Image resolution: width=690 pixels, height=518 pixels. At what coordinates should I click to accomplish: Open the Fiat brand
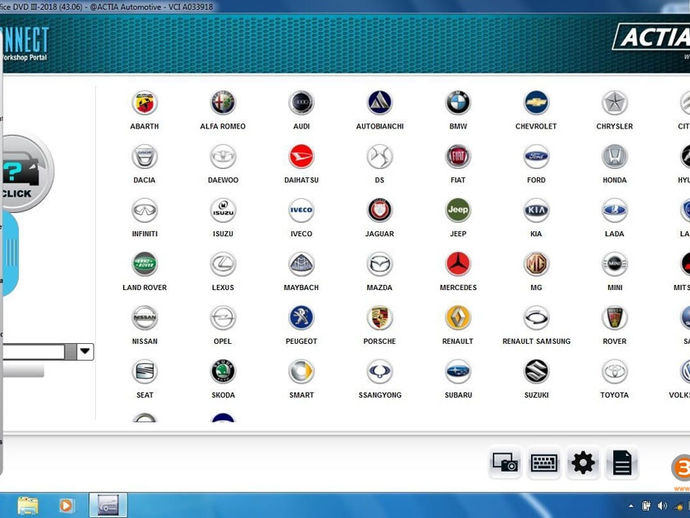pyautogui.click(x=458, y=157)
